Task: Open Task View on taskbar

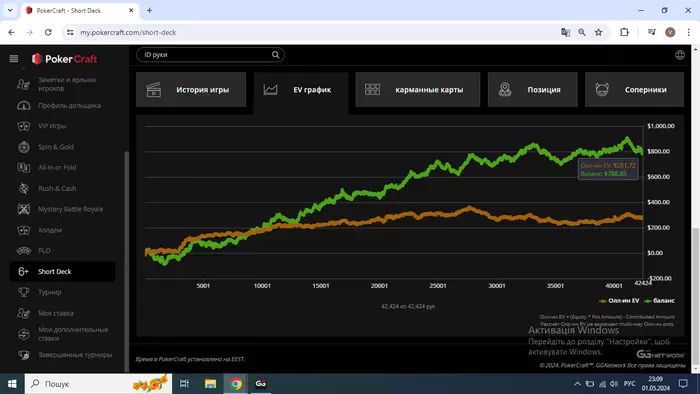Action: coord(184,384)
